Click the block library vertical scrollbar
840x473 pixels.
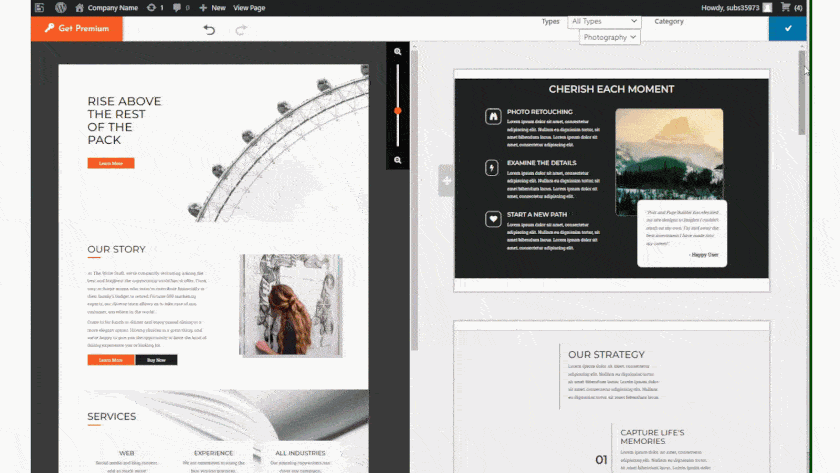(801, 93)
